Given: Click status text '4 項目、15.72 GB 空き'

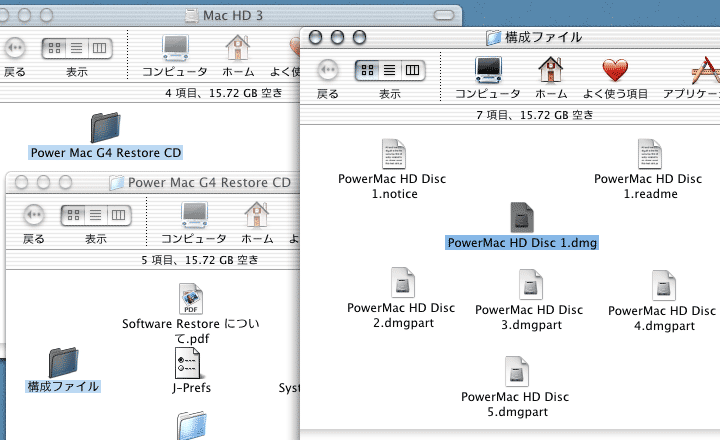Looking at the screenshot, I should click(x=224, y=93).
